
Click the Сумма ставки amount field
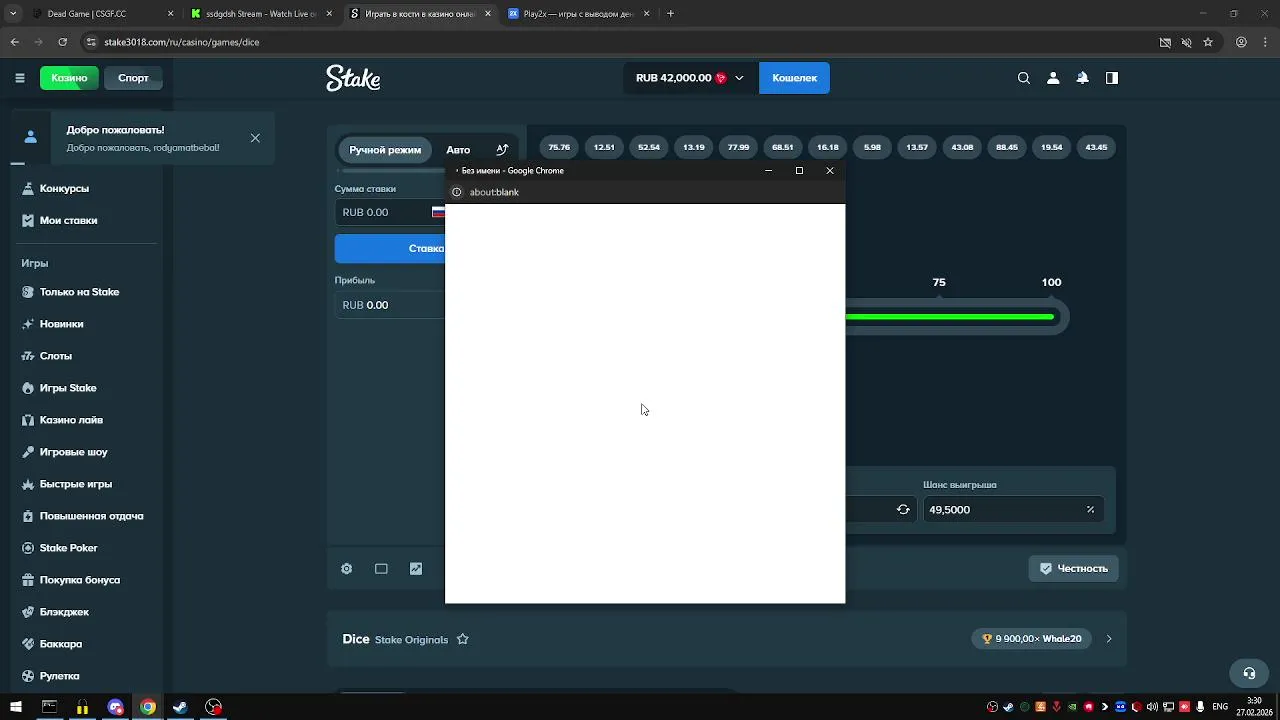coord(390,212)
